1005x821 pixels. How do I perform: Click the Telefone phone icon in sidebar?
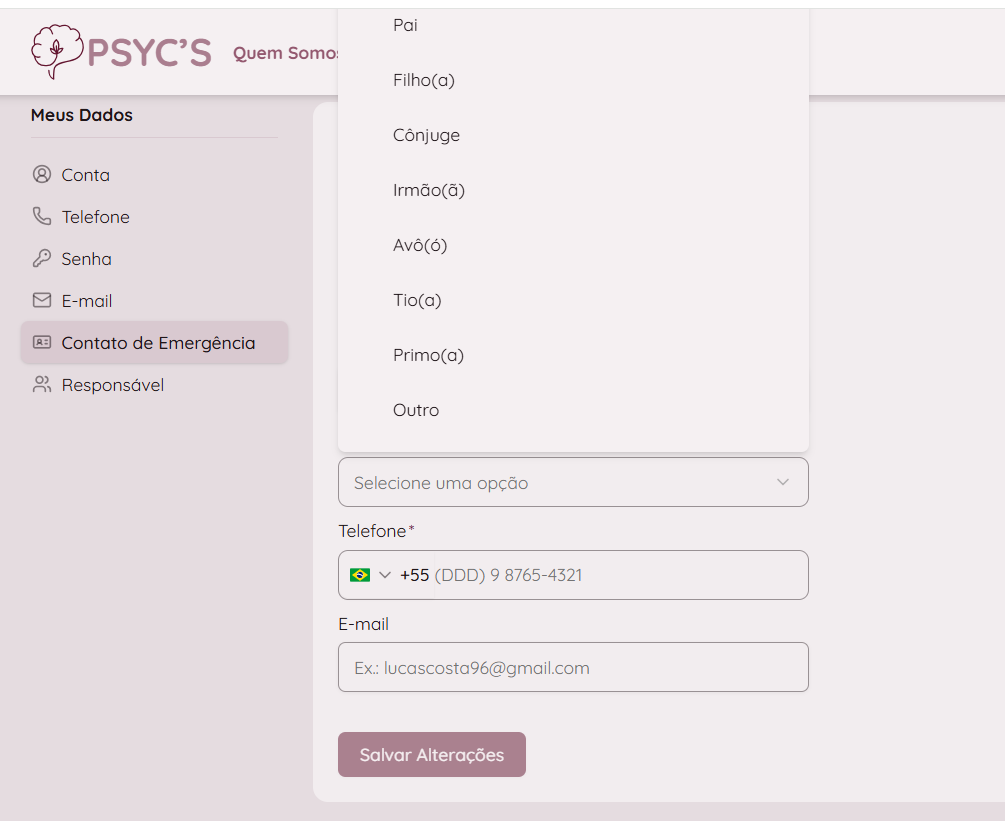pos(42,217)
